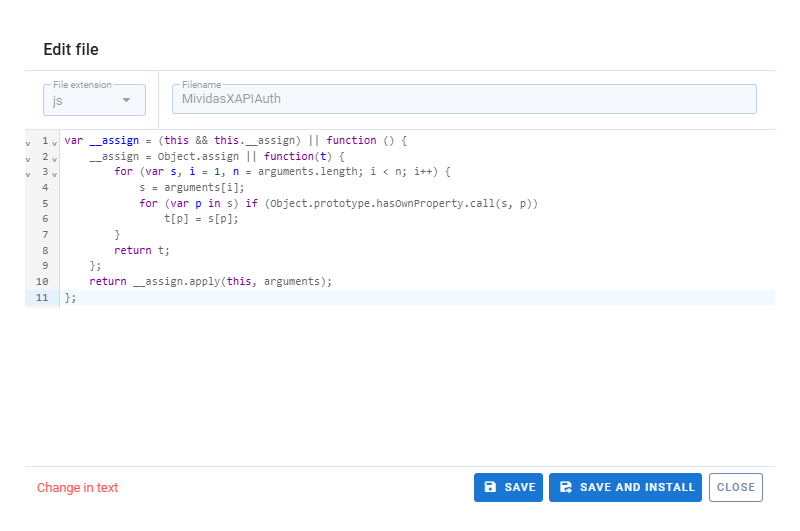Viewport: 800px width, 531px height.
Task: Collapse the fold arrow right of line 2
Action: (x=54, y=158)
